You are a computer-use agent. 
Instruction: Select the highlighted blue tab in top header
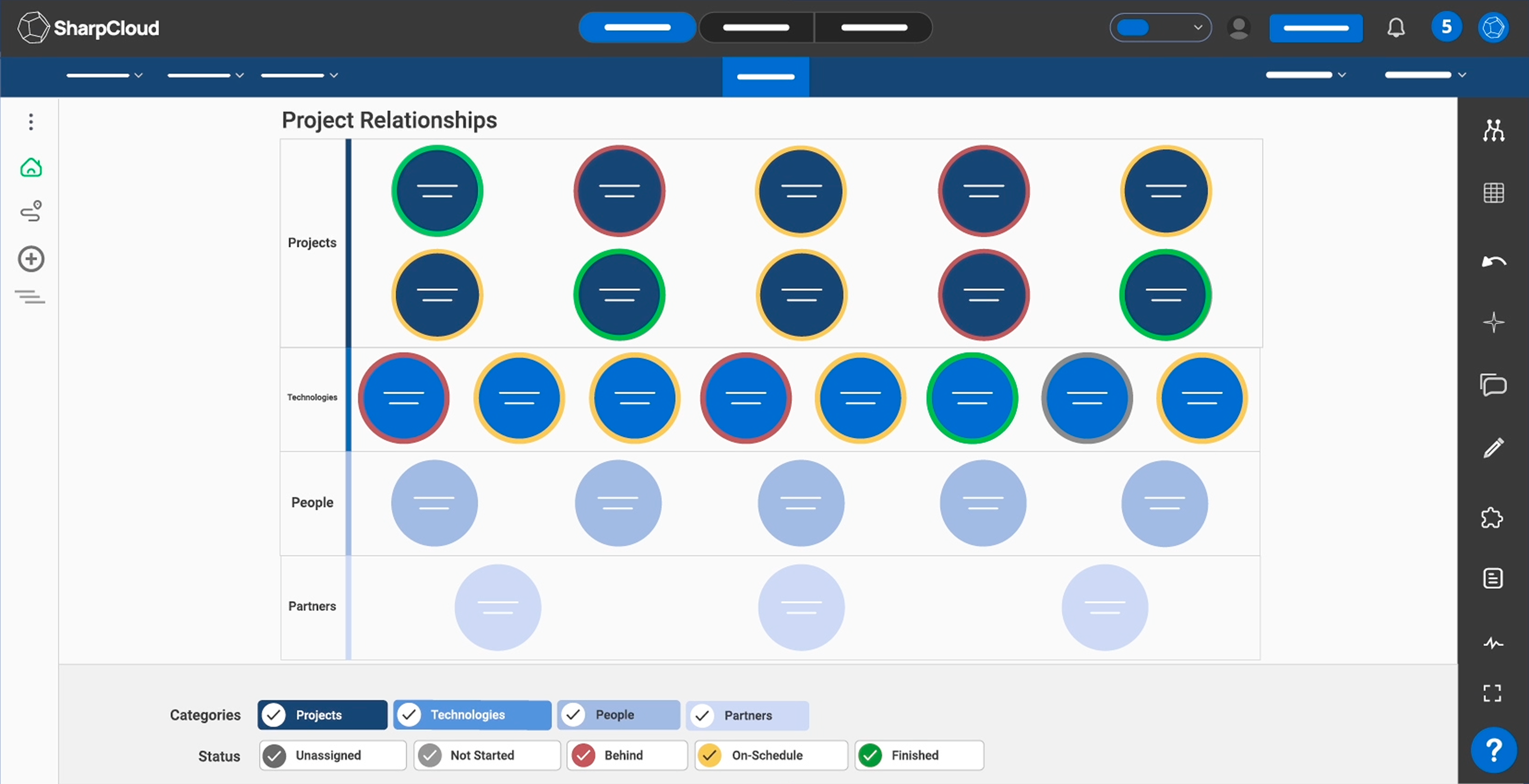click(637, 27)
